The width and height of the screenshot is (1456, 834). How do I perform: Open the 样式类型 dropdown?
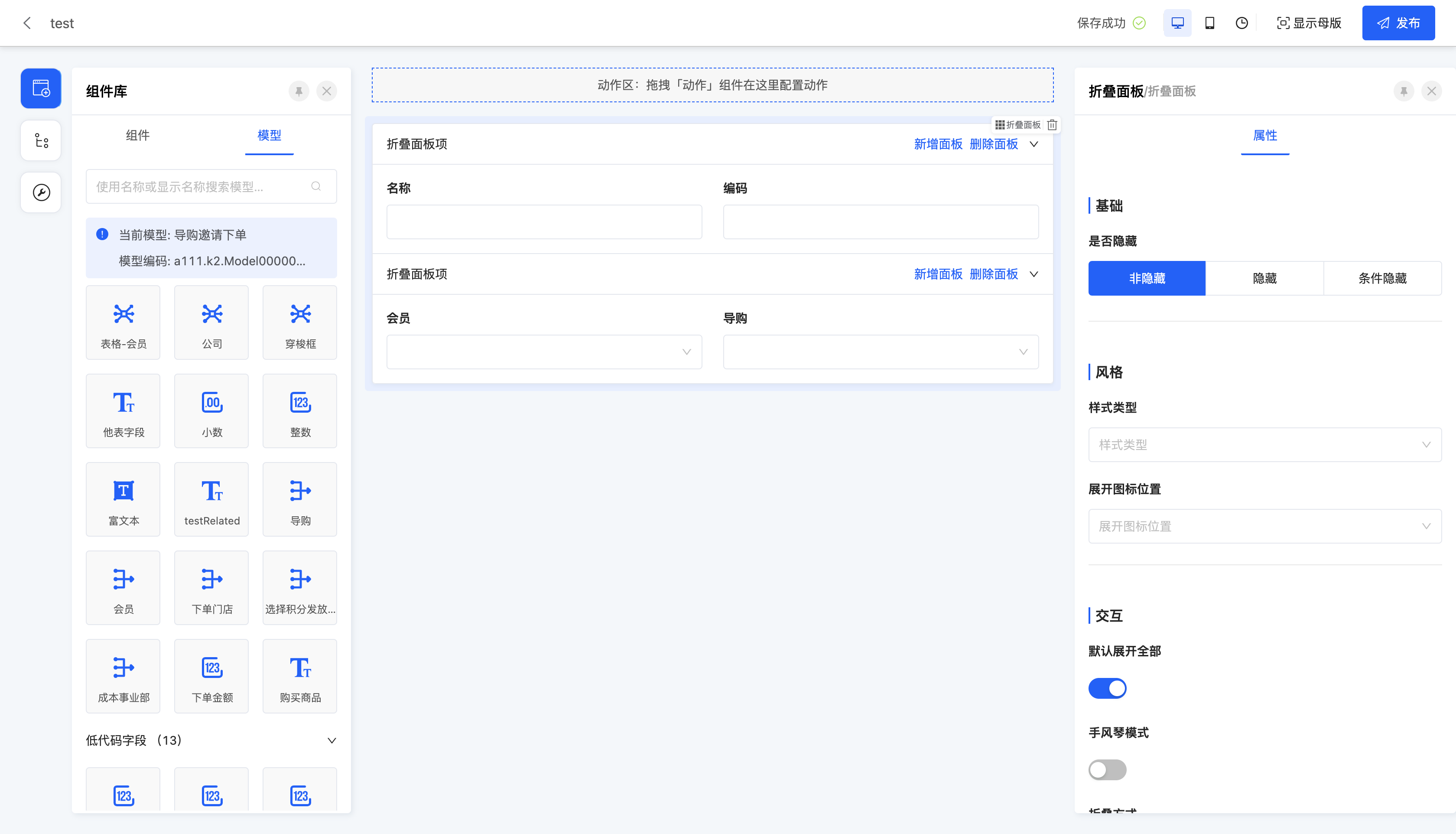(x=1264, y=444)
